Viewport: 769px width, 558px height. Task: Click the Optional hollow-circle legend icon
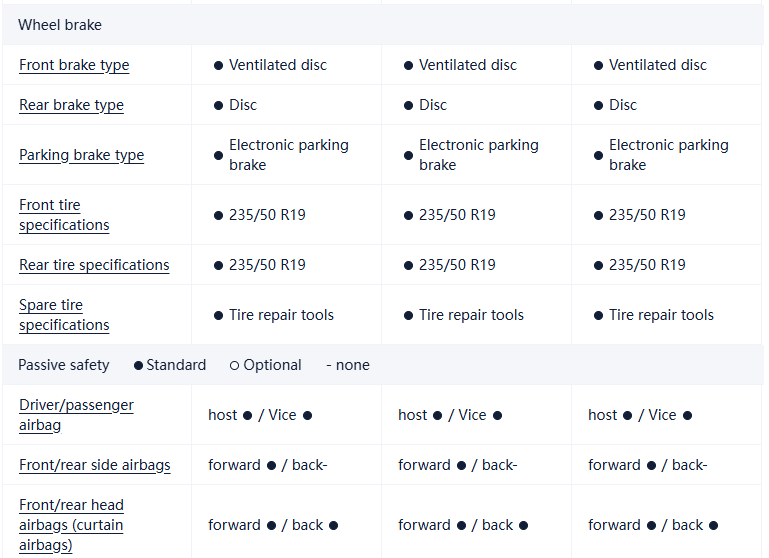(234, 366)
